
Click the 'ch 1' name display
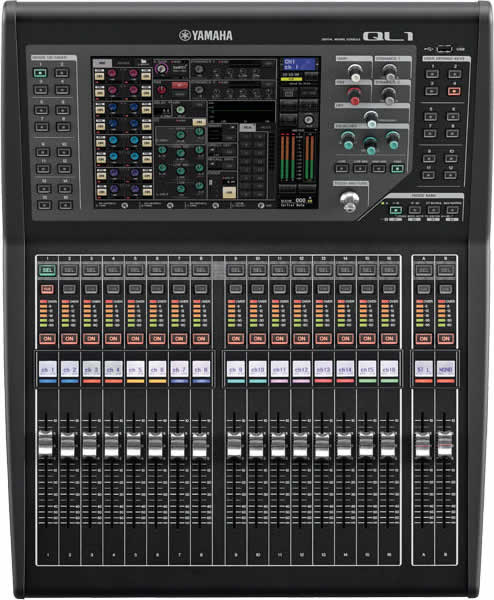pyautogui.click(x=47, y=370)
